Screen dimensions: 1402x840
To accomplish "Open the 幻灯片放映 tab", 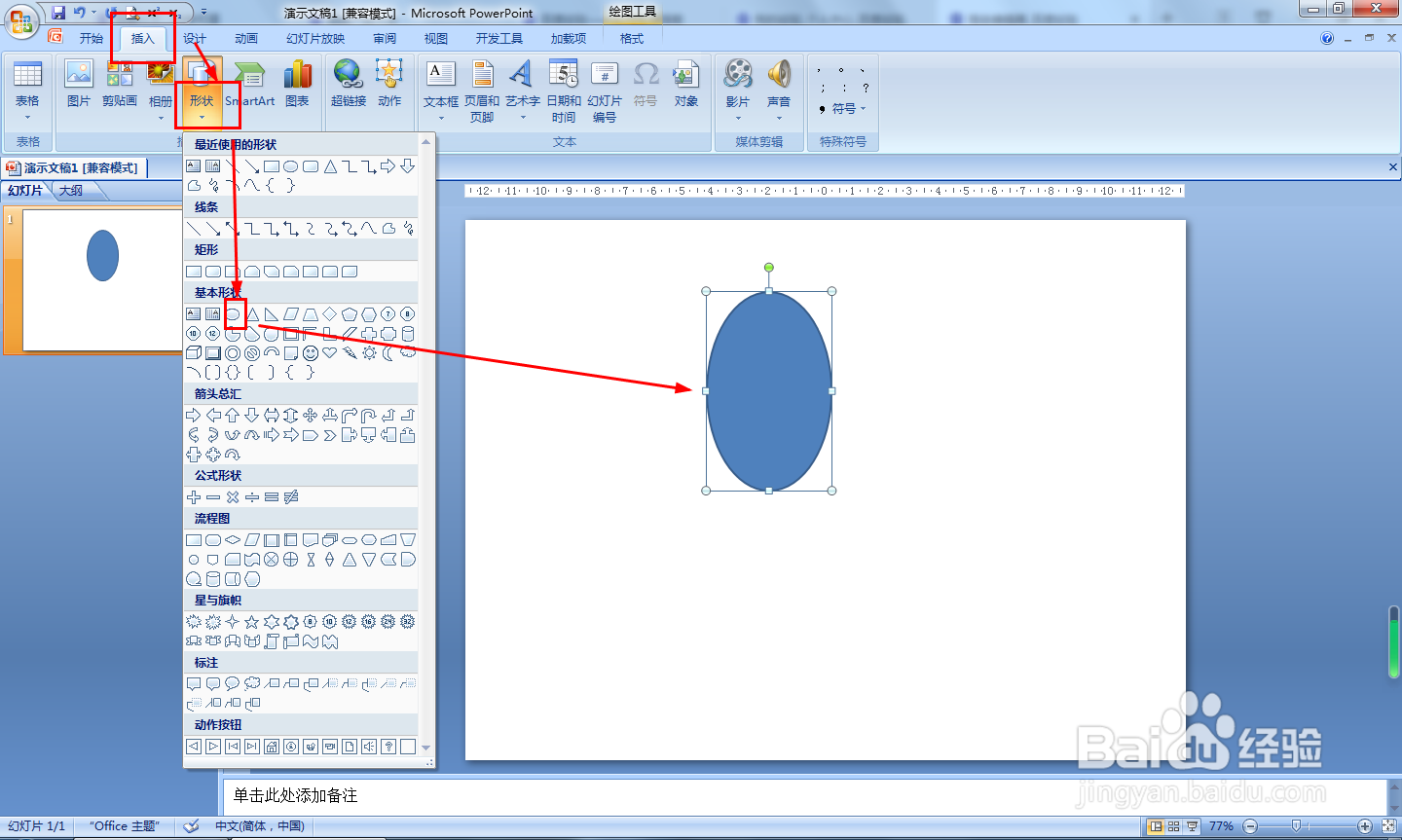I will [315, 39].
